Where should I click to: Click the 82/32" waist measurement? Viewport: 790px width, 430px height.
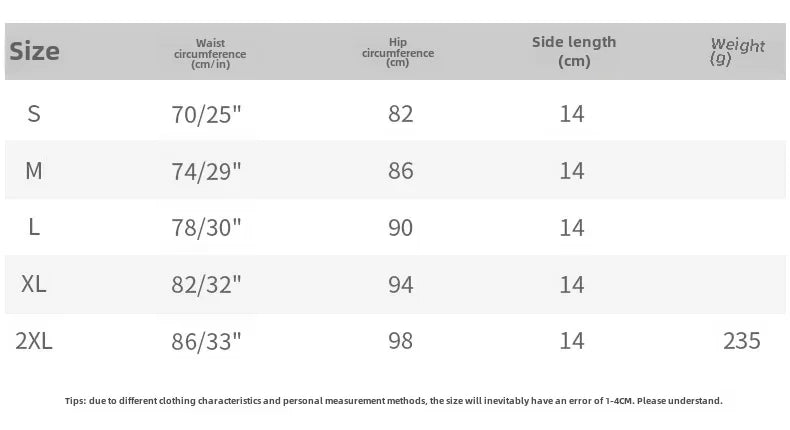point(207,285)
